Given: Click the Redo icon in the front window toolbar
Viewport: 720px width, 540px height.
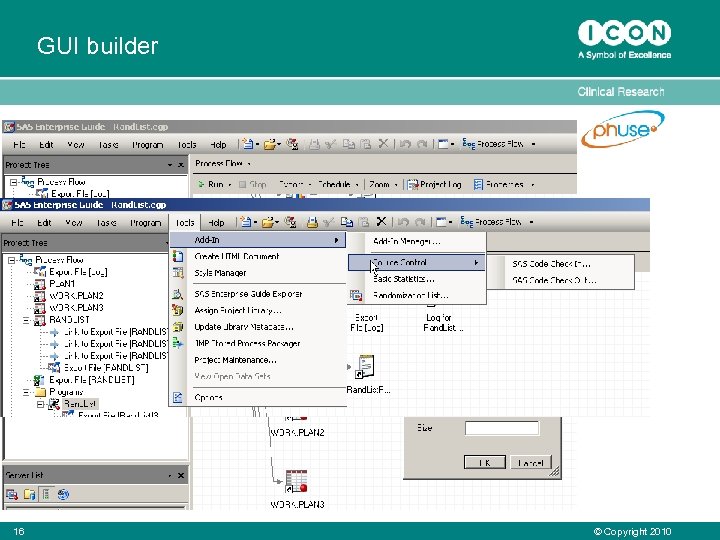Looking at the screenshot, I should click(420, 222).
